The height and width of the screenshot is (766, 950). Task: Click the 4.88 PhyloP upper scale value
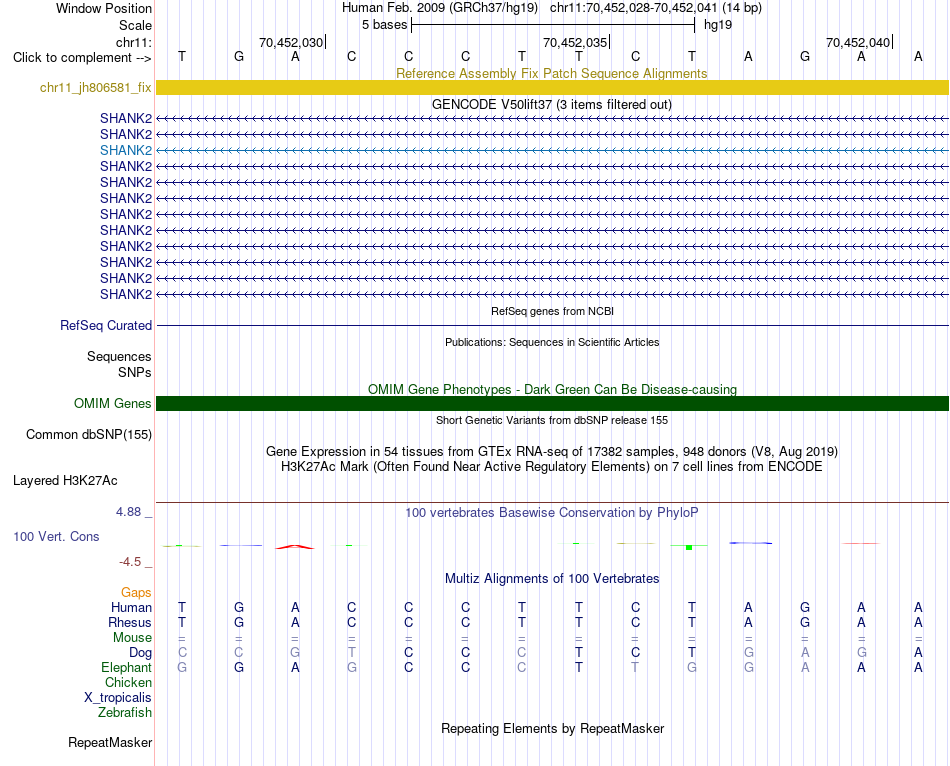pyautogui.click(x=128, y=512)
